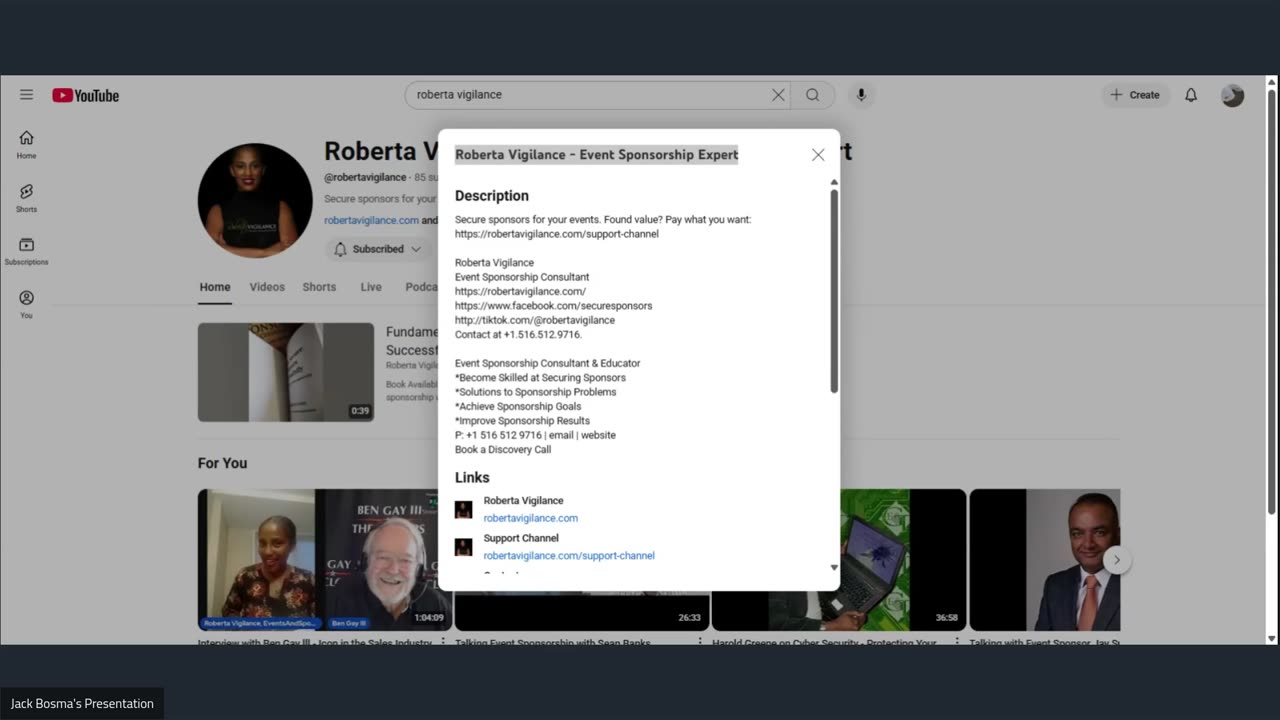
Task: Click the Roberta Vigilance link favicon
Action: pos(463,509)
